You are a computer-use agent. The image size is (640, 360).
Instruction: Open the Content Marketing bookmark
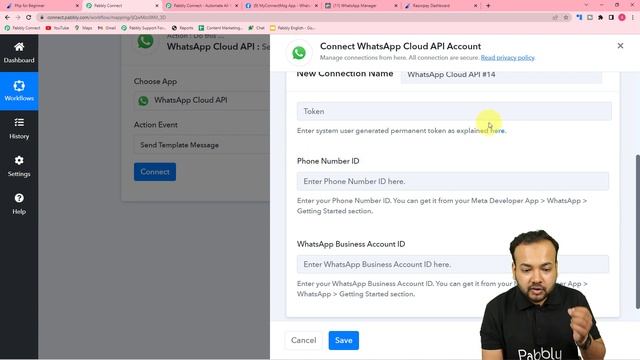[220, 28]
